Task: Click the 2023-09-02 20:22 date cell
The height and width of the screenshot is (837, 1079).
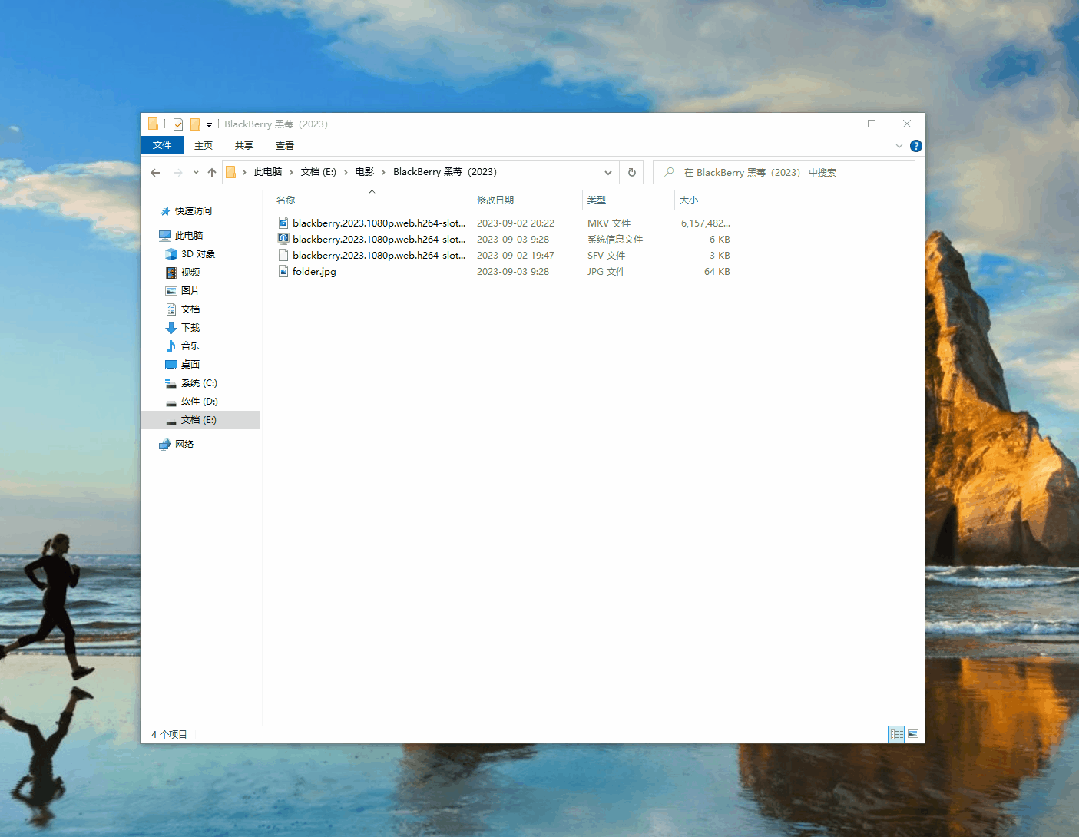Action: (x=515, y=223)
